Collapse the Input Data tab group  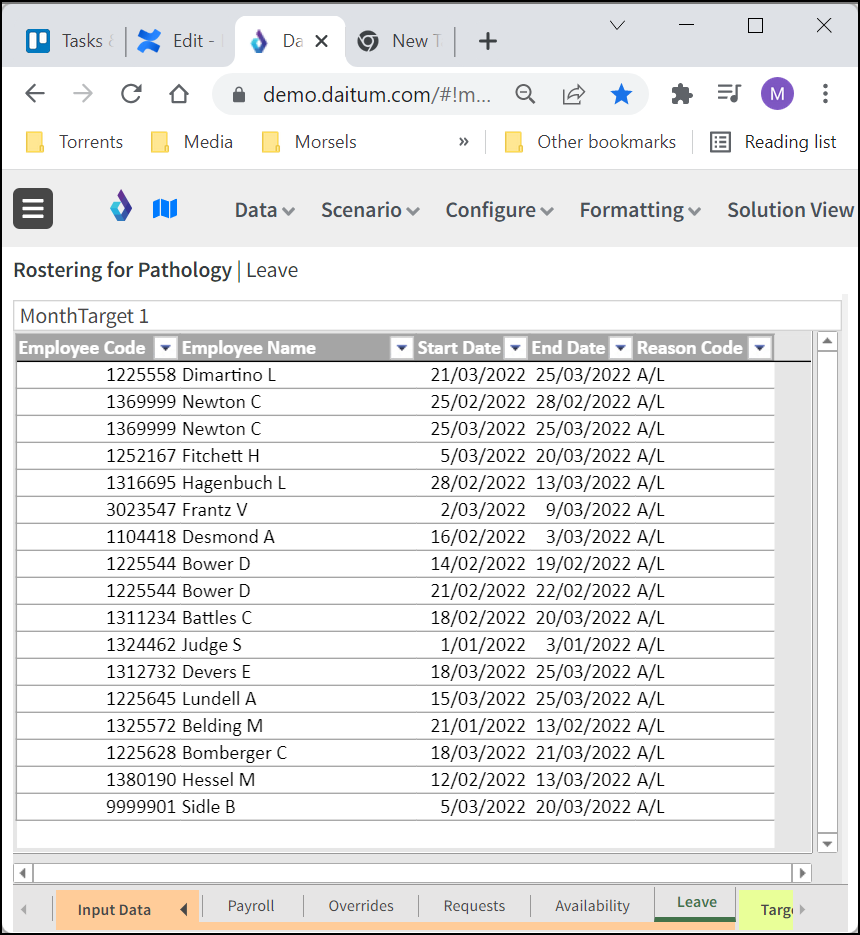184,909
